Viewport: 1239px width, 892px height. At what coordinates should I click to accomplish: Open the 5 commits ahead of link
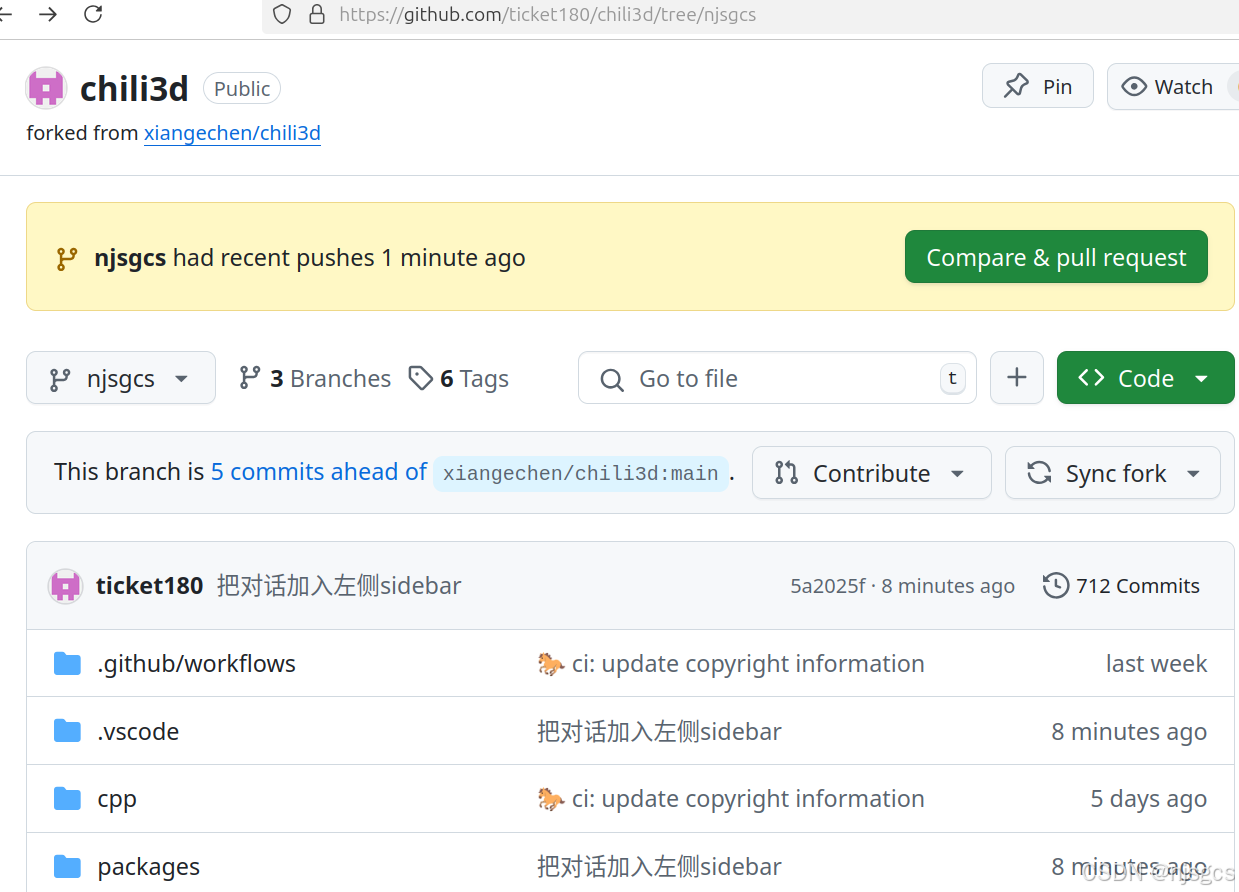pyautogui.click(x=319, y=472)
